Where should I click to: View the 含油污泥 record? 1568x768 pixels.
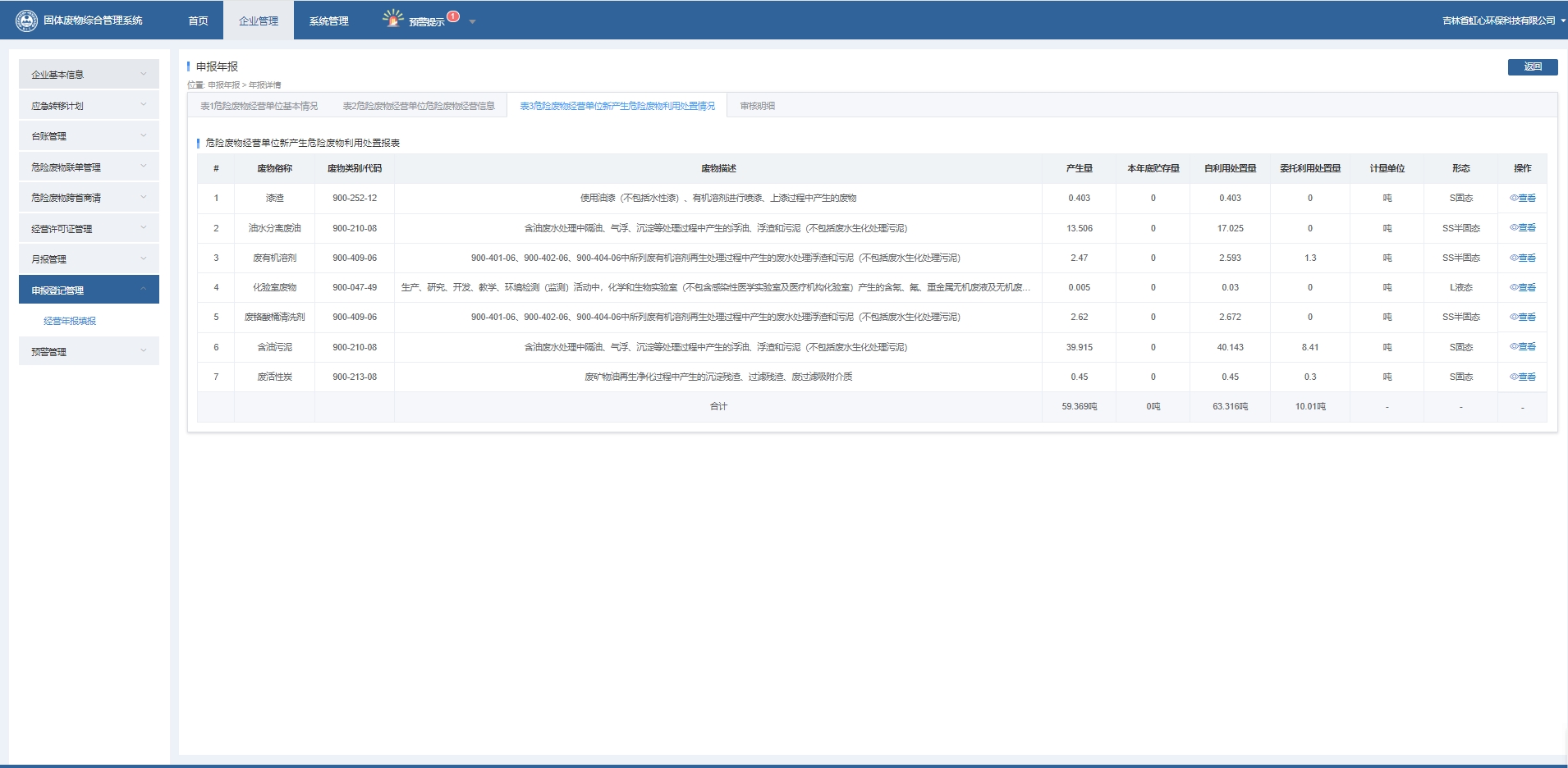tap(1523, 347)
